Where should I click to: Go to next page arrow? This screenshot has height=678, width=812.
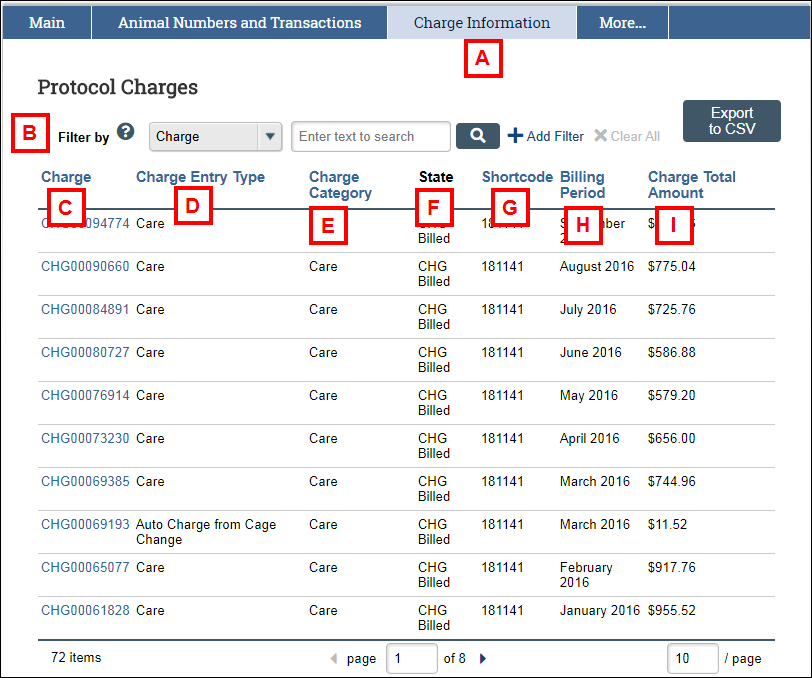coord(483,658)
